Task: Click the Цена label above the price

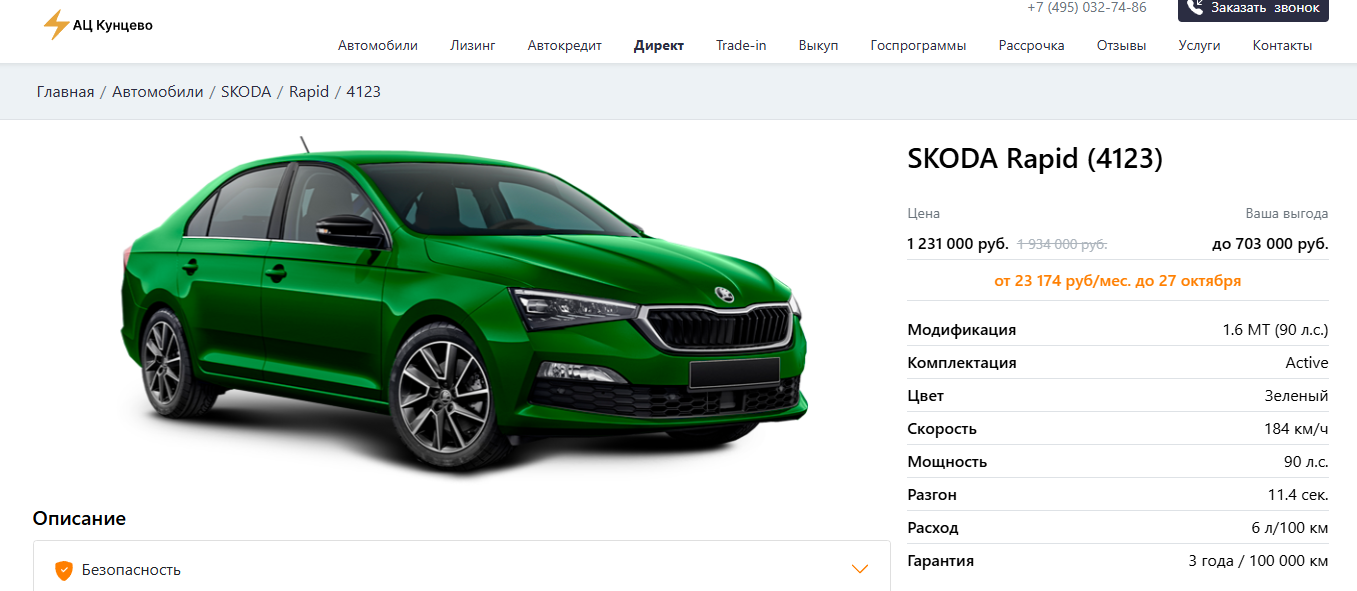Action: coord(924,214)
